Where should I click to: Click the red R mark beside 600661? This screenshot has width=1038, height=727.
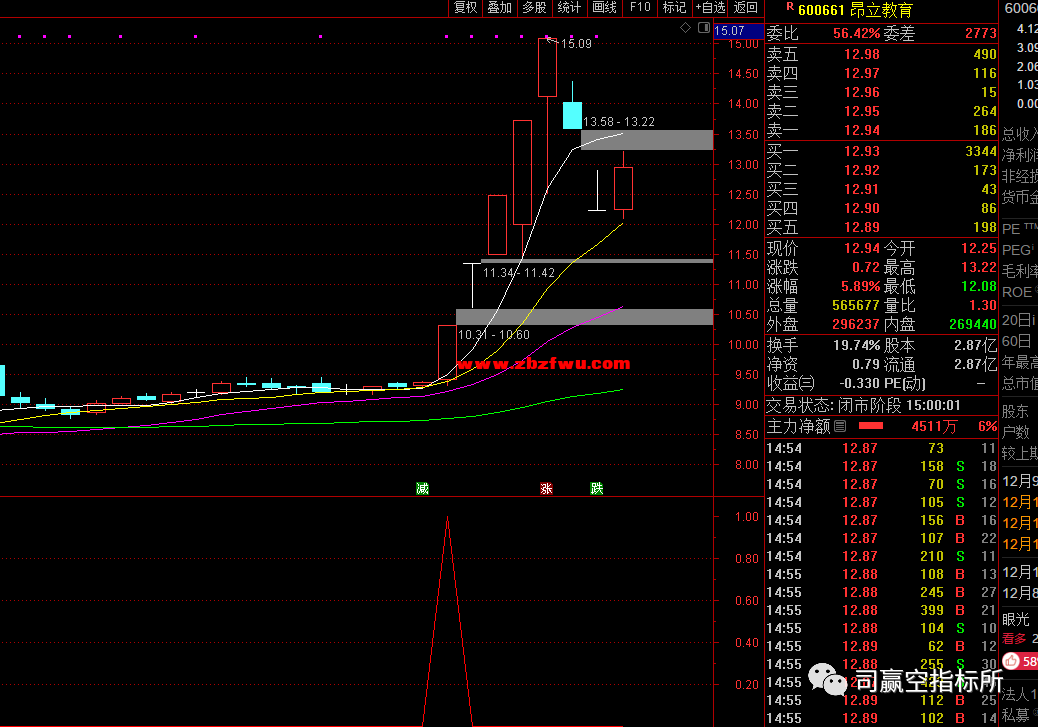[x=790, y=7]
